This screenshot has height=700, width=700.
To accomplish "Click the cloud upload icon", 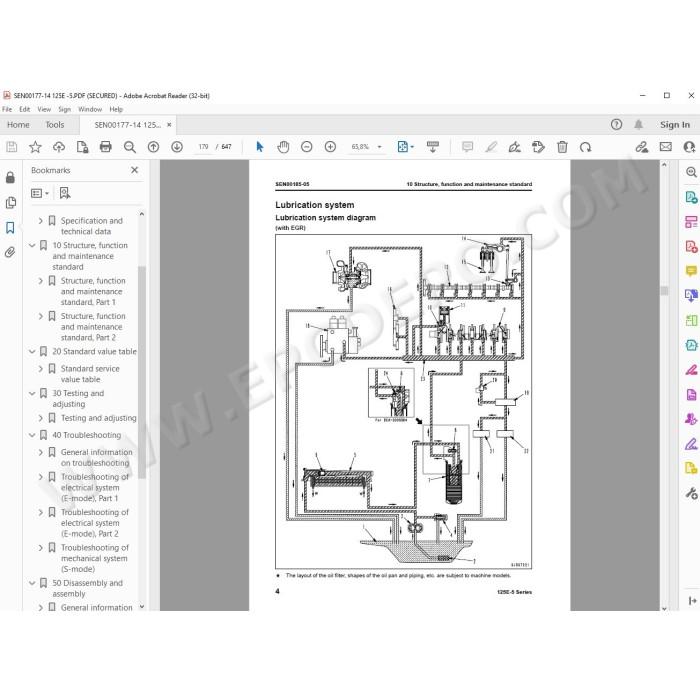I will click(59, 147).
